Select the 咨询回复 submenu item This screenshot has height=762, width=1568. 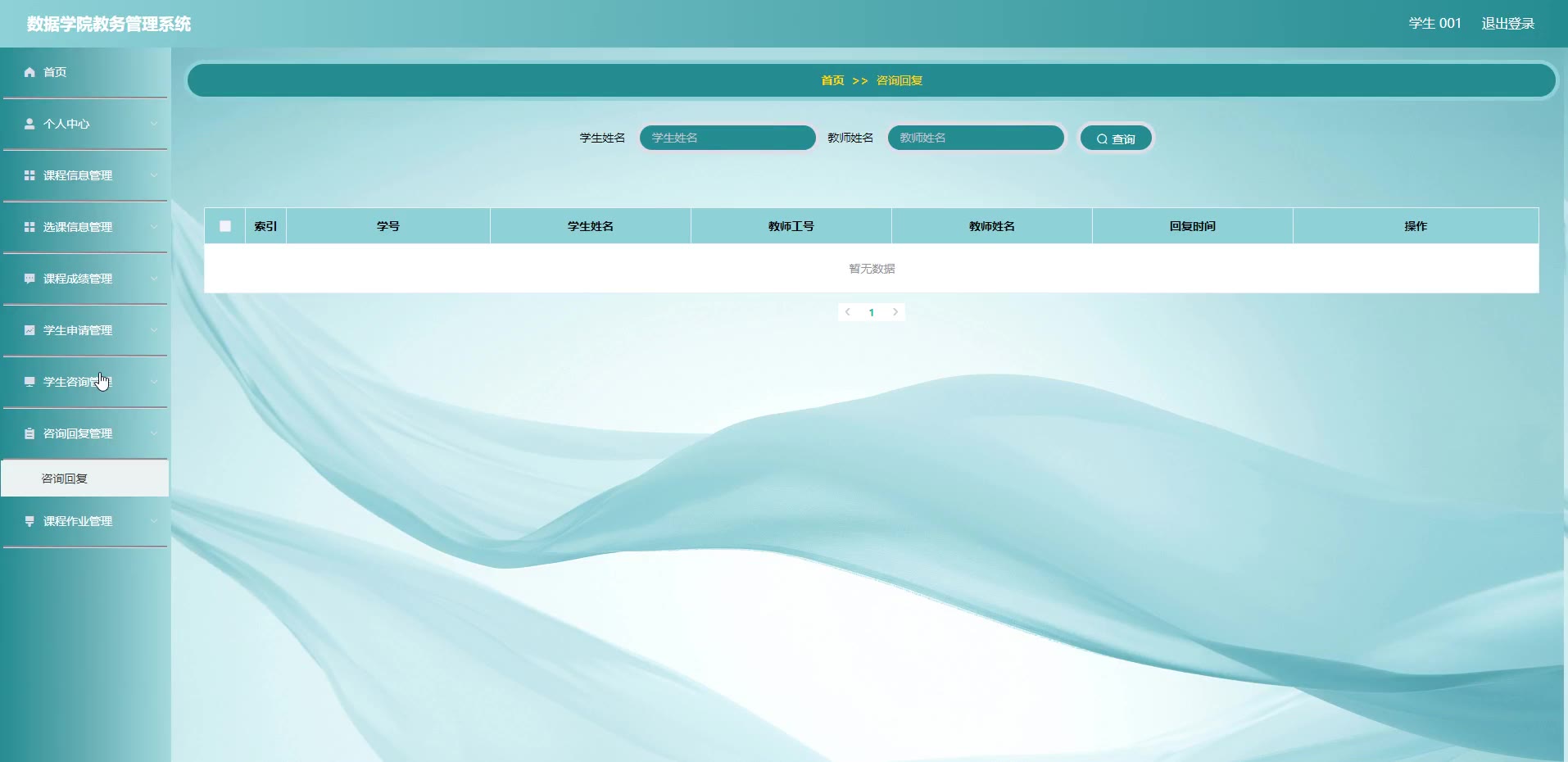[85, 479]
